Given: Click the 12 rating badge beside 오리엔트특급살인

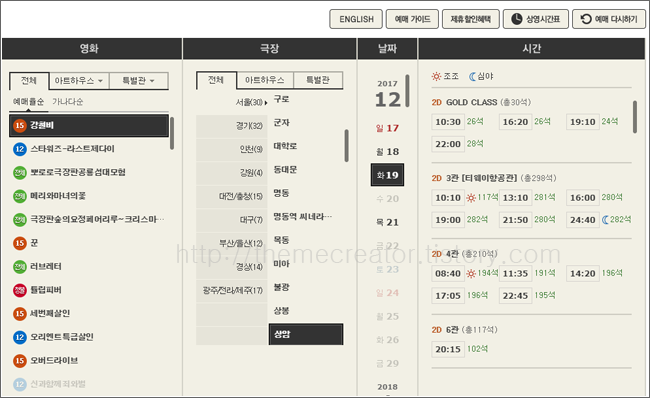Looking at the screenshot, I should [x=19, y=337].
